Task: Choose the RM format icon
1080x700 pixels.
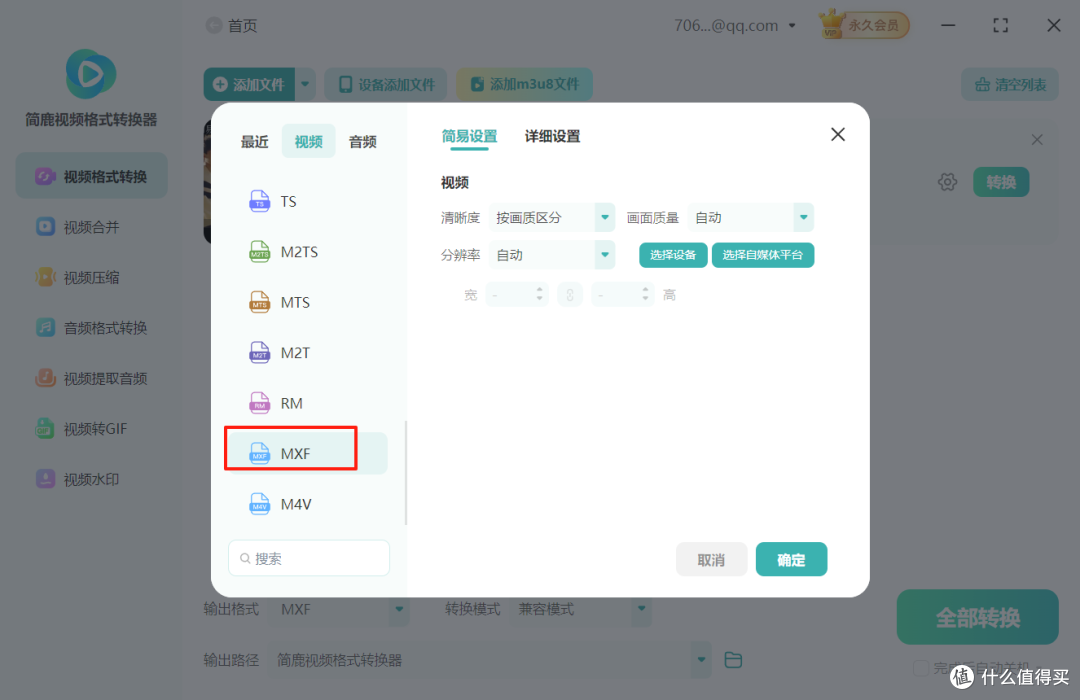Action: 259,403
